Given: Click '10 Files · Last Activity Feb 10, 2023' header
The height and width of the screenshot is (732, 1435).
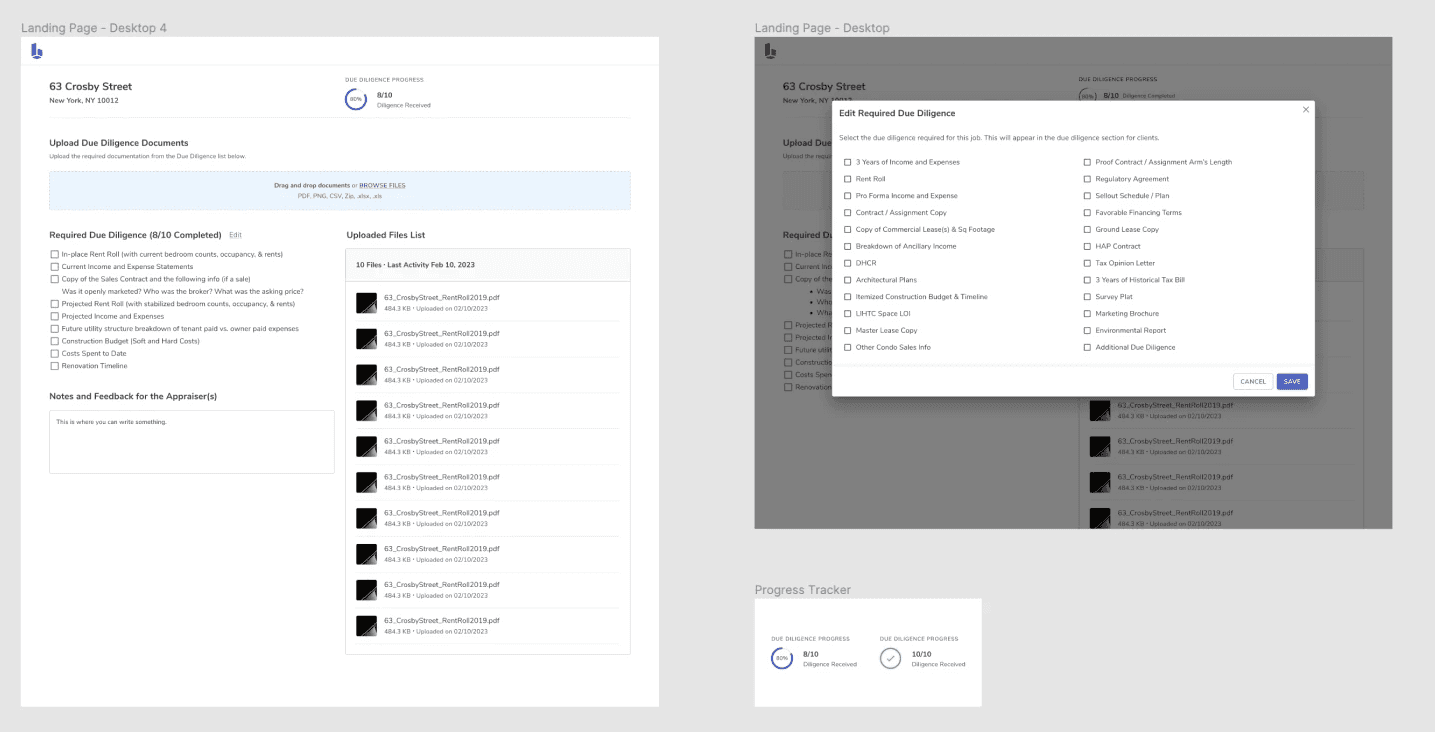Looking at the screenshot, I should pyautogui.click(x=415, y=265).
